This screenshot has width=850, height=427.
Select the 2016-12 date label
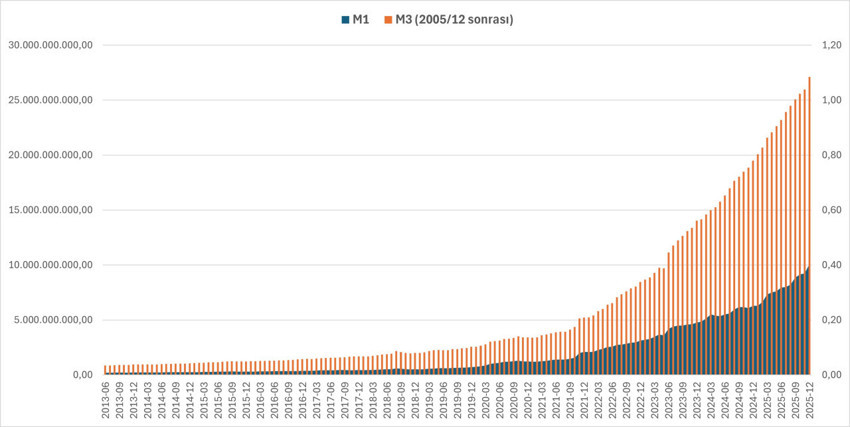coord(303,399)
